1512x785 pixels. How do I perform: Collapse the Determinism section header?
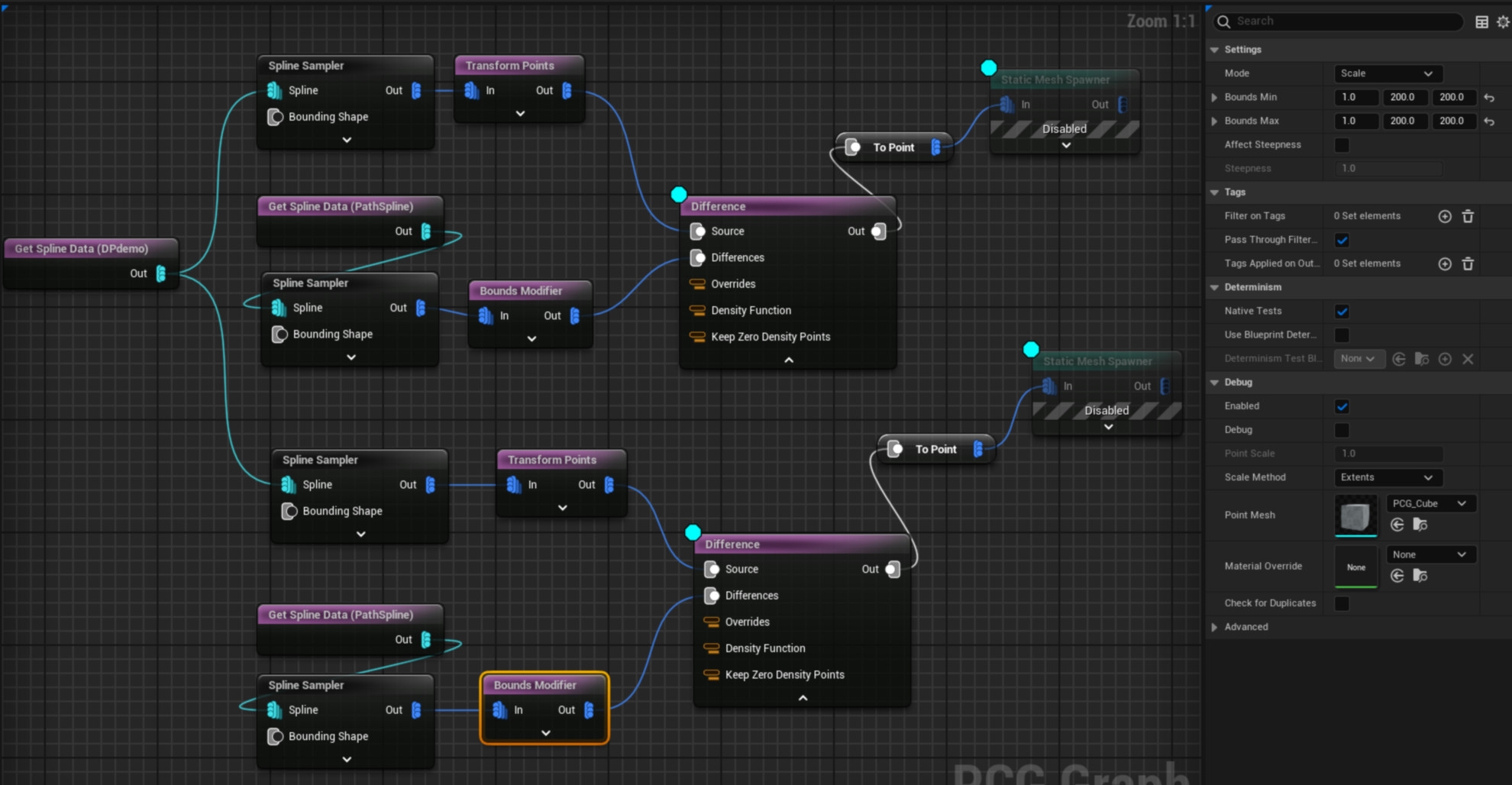(x=1215, y=287)
